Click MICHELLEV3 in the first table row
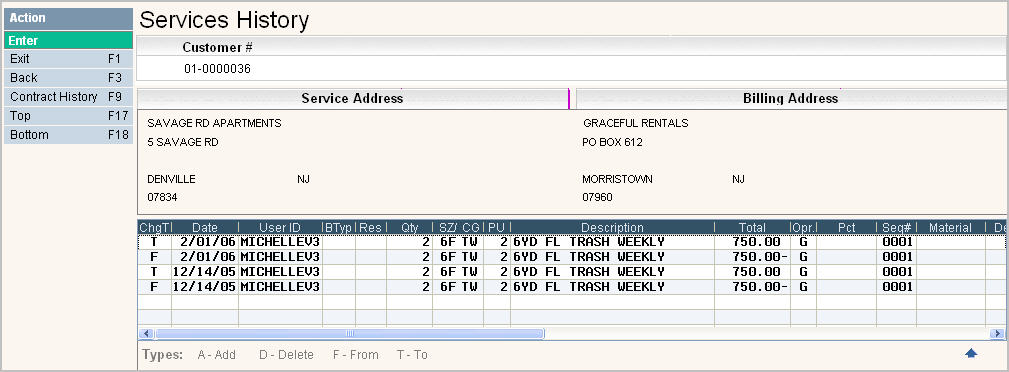Screen dimensions: 1009x372 coord(280,242)
